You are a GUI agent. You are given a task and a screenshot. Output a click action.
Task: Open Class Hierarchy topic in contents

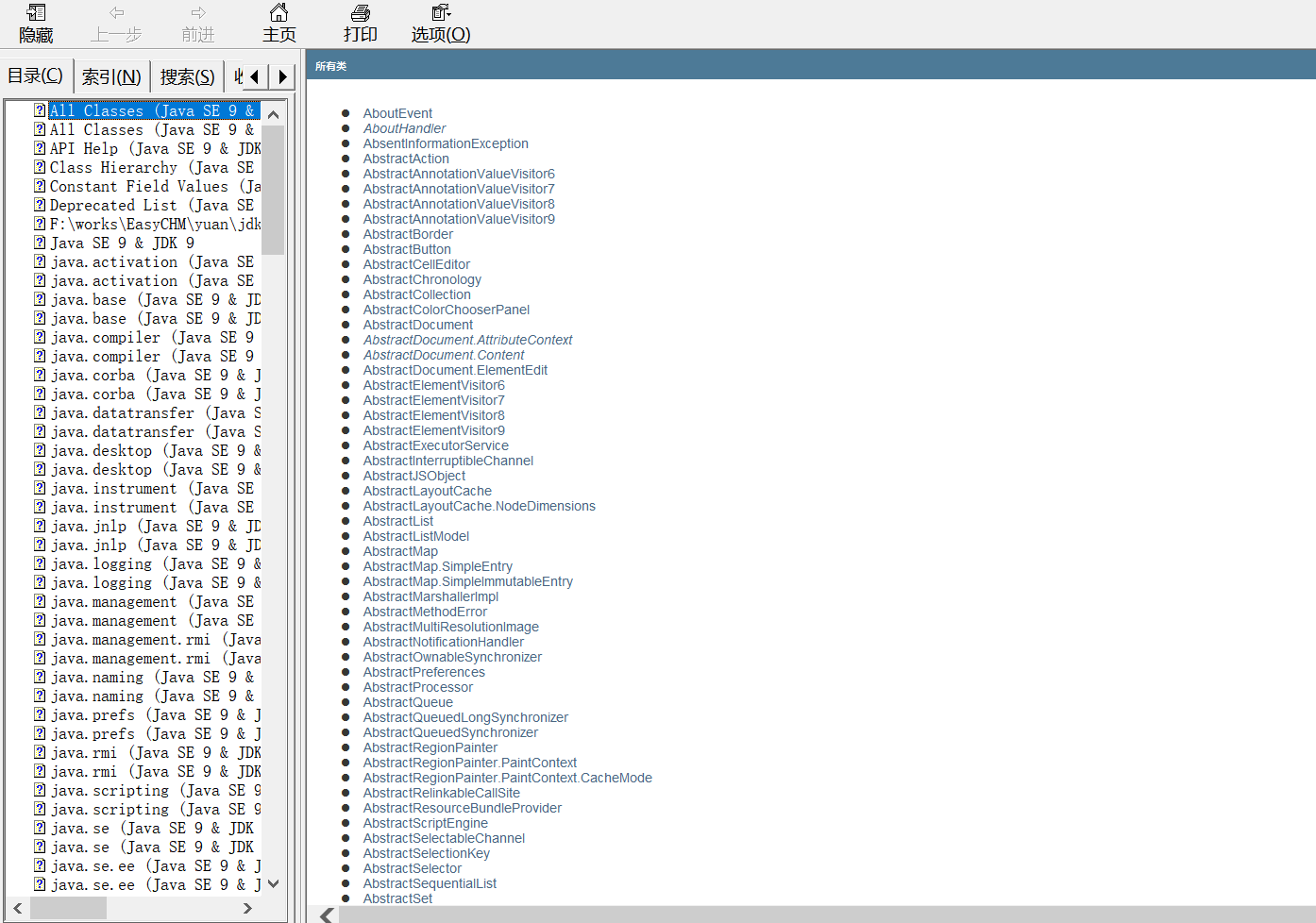pos(151,167)
